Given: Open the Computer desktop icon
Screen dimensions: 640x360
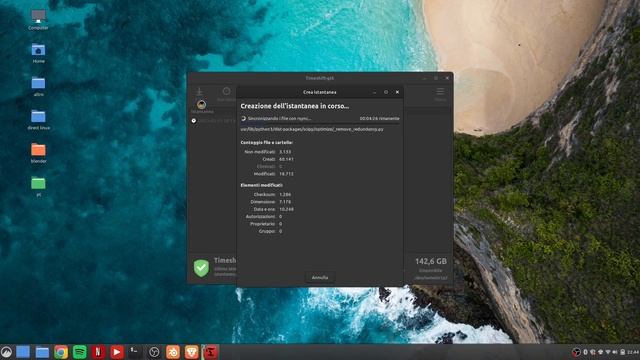Looking at the screenshot, I should coord(38,20).
